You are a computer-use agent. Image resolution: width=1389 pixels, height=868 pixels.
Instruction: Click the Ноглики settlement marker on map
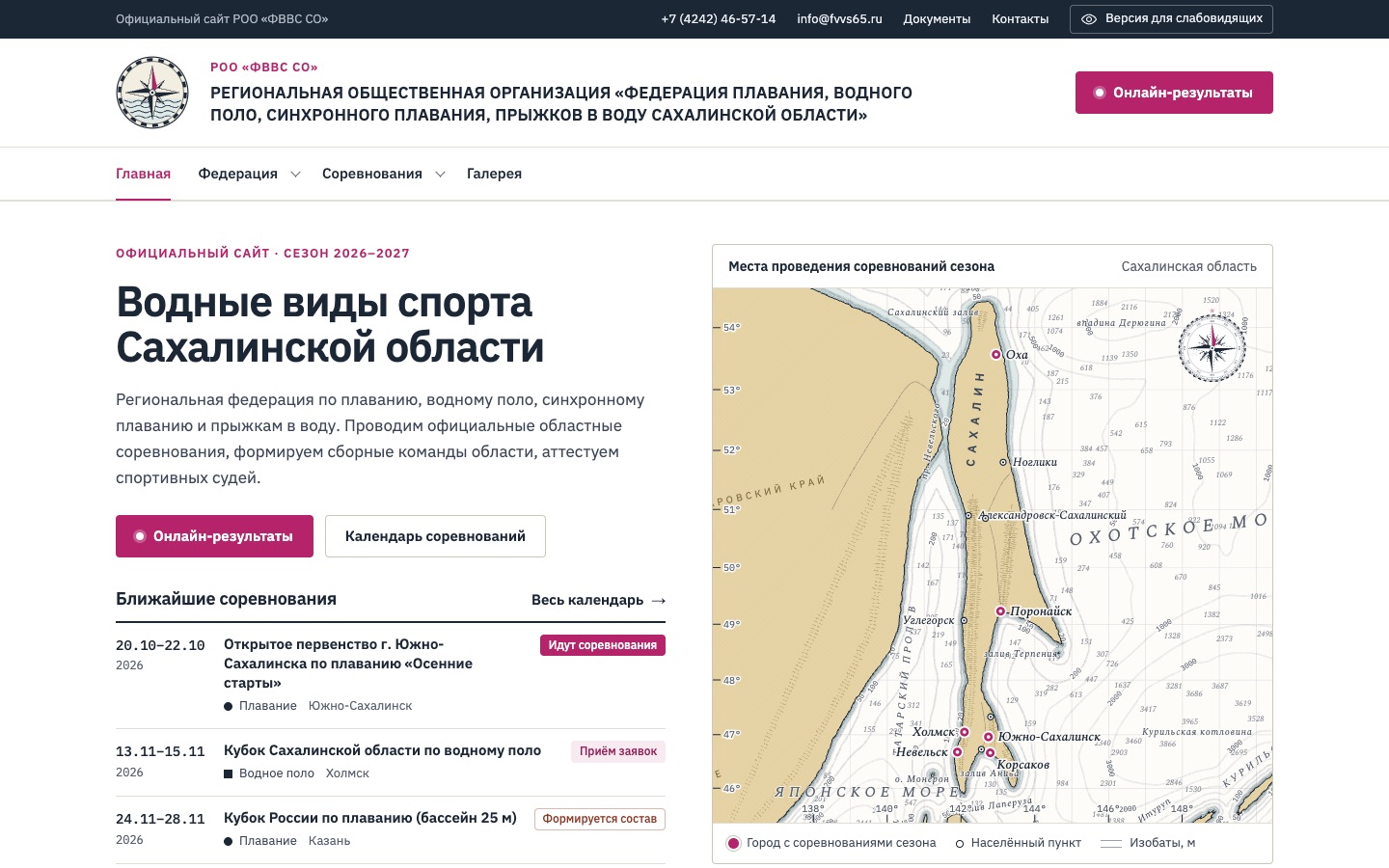(1003, 462)
